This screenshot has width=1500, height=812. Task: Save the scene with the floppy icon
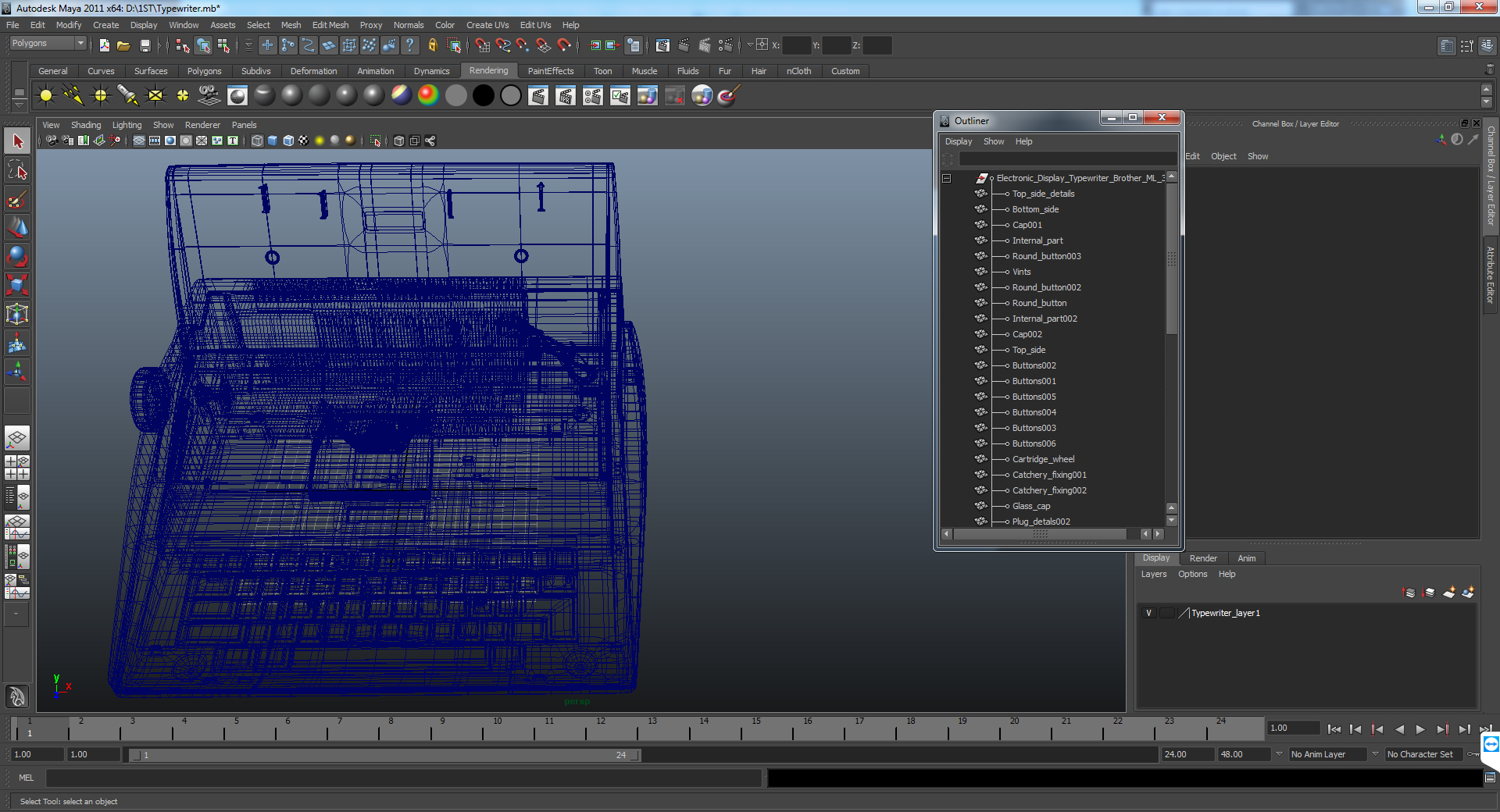tap(145, 45)
